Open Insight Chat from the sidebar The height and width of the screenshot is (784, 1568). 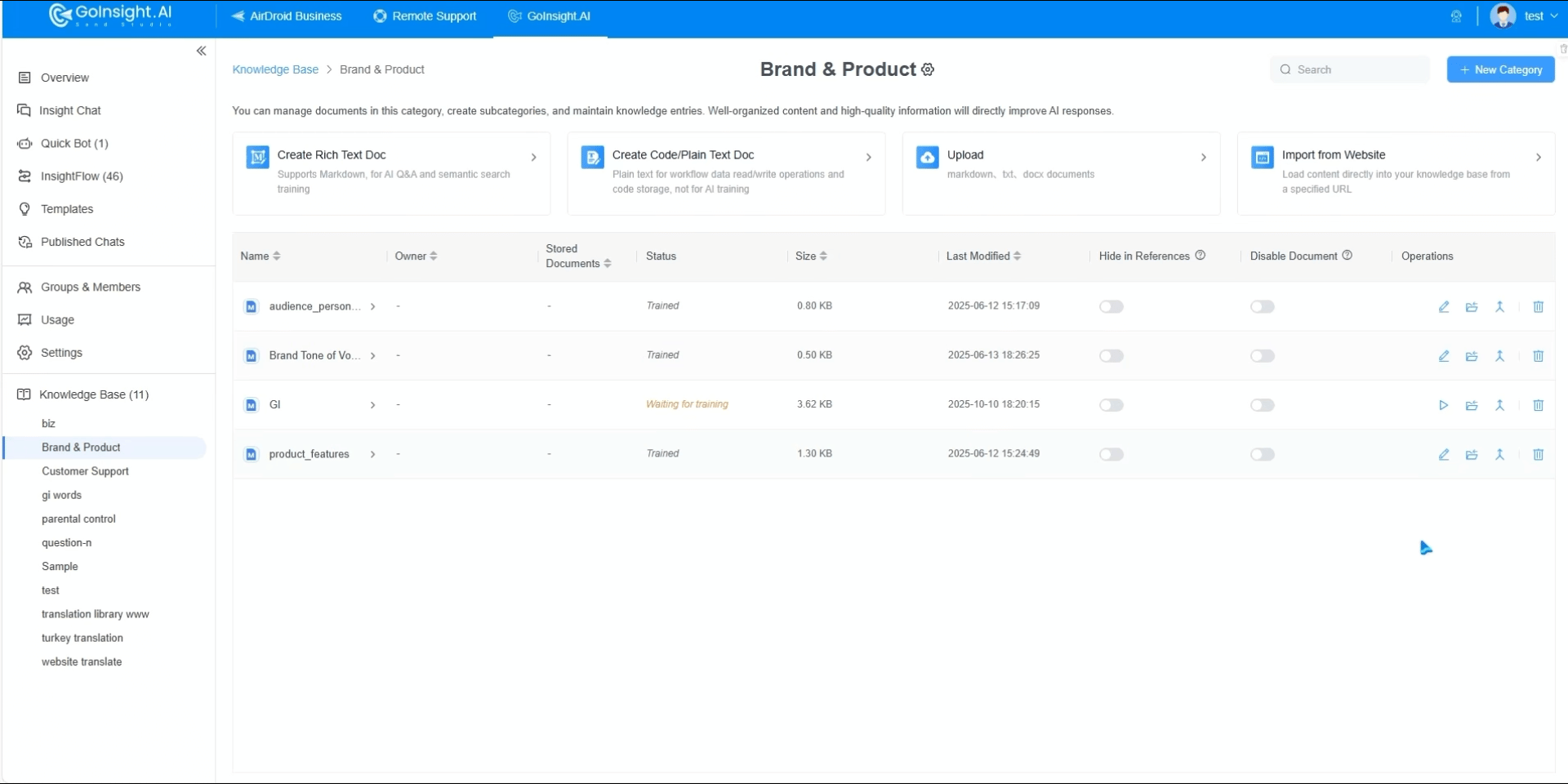point(70,111)
